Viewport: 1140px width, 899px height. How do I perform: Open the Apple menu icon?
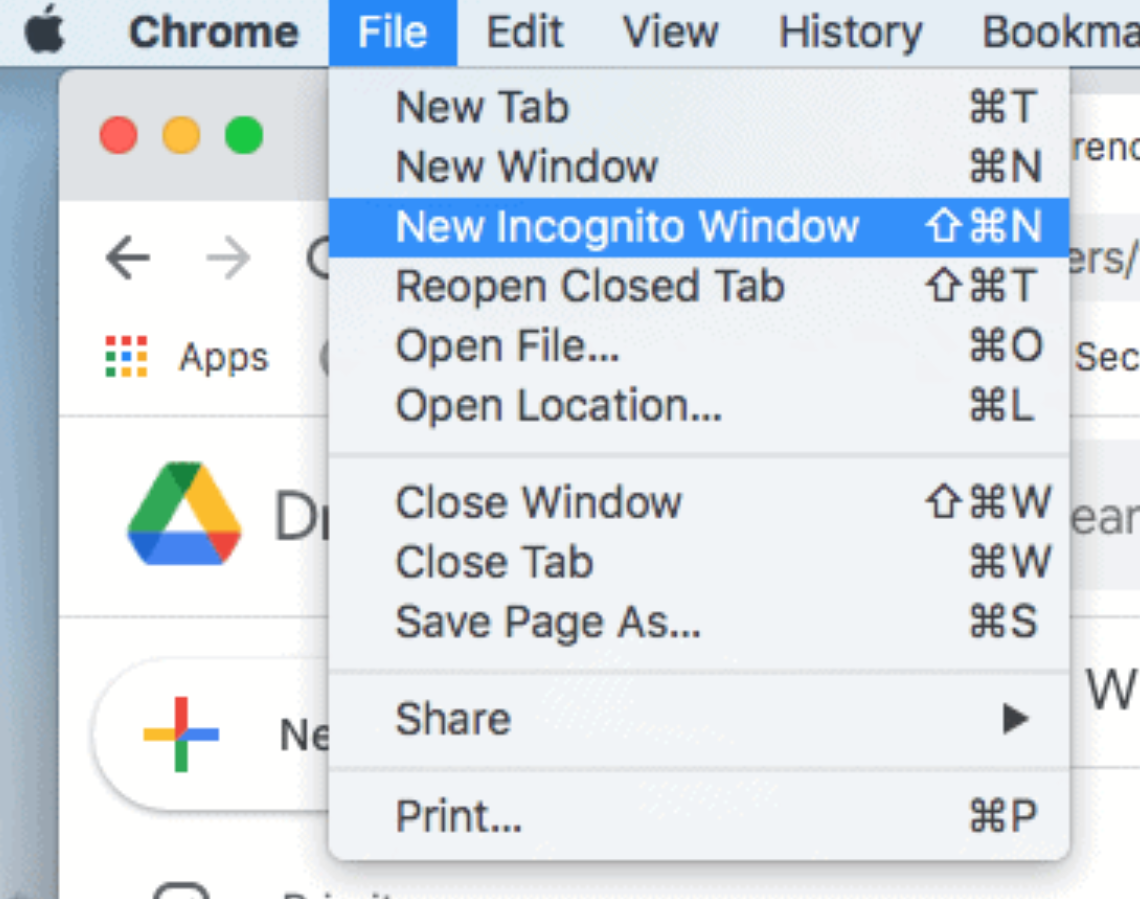(x=44, y=32)
